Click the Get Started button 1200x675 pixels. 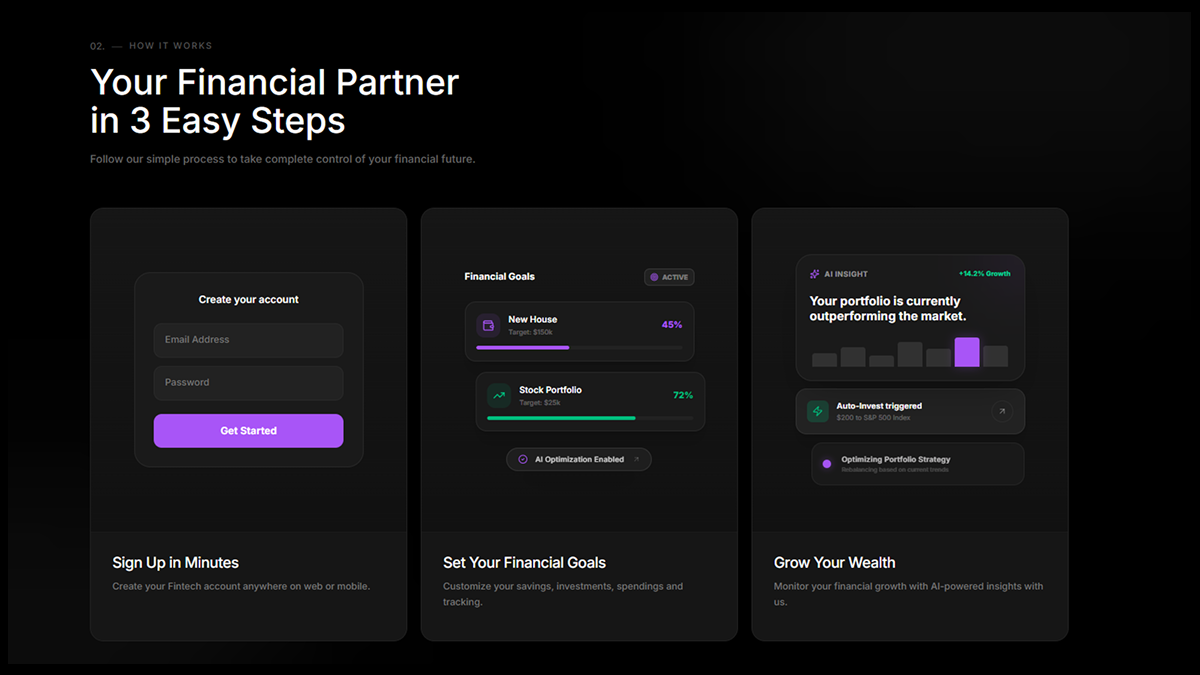[248, 431]
